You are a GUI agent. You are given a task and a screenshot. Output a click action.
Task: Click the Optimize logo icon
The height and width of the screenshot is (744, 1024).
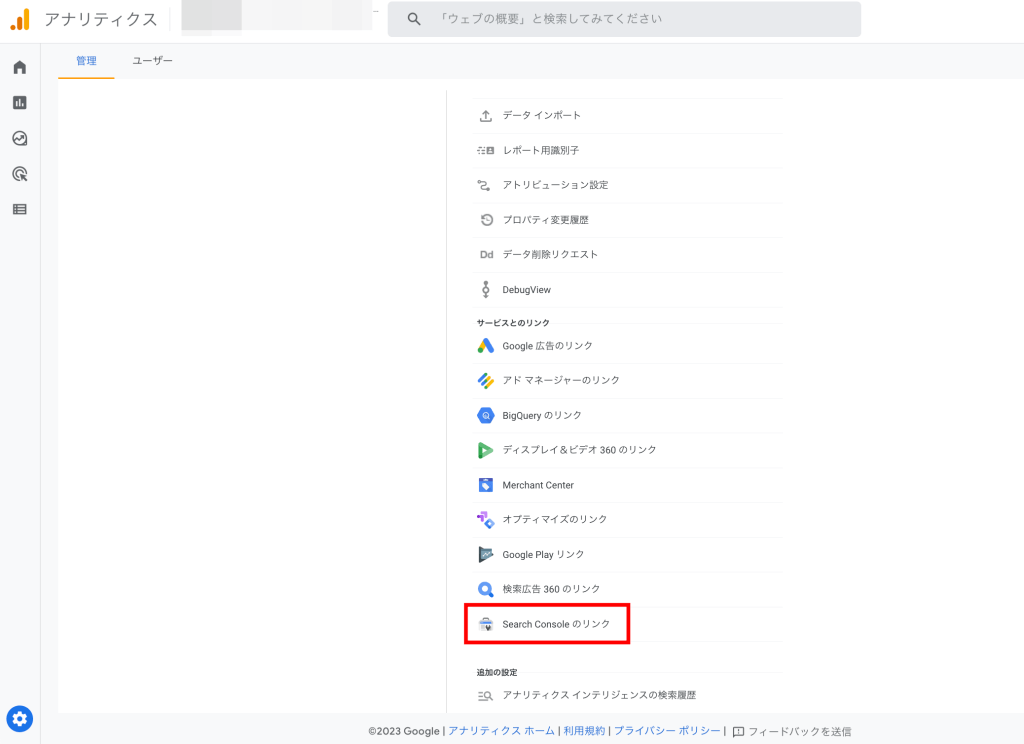click(x=485, y=519)
